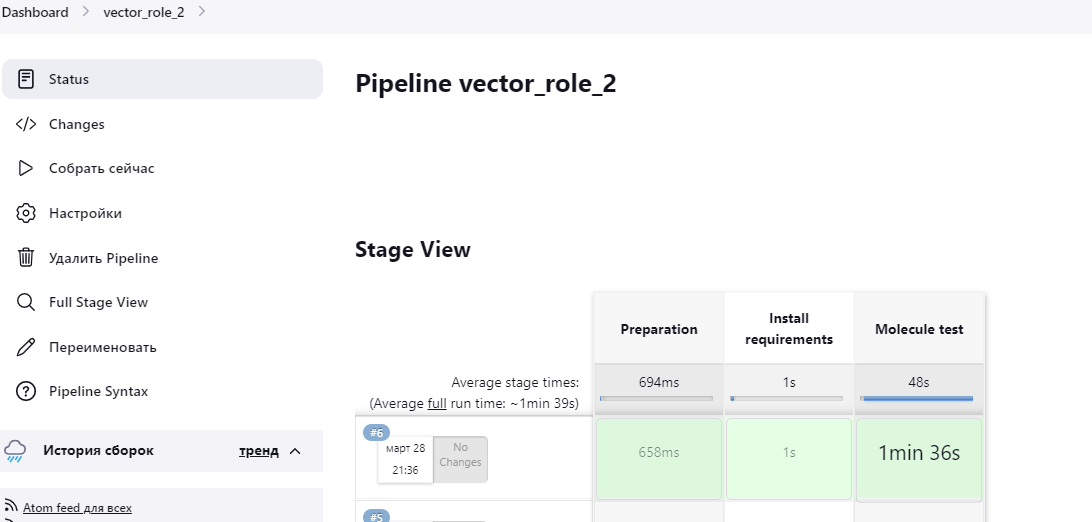The width and height of the screenshot is (1092, 522).
Task: Click the Status page icon in sidebar
Action: point(27,79)
